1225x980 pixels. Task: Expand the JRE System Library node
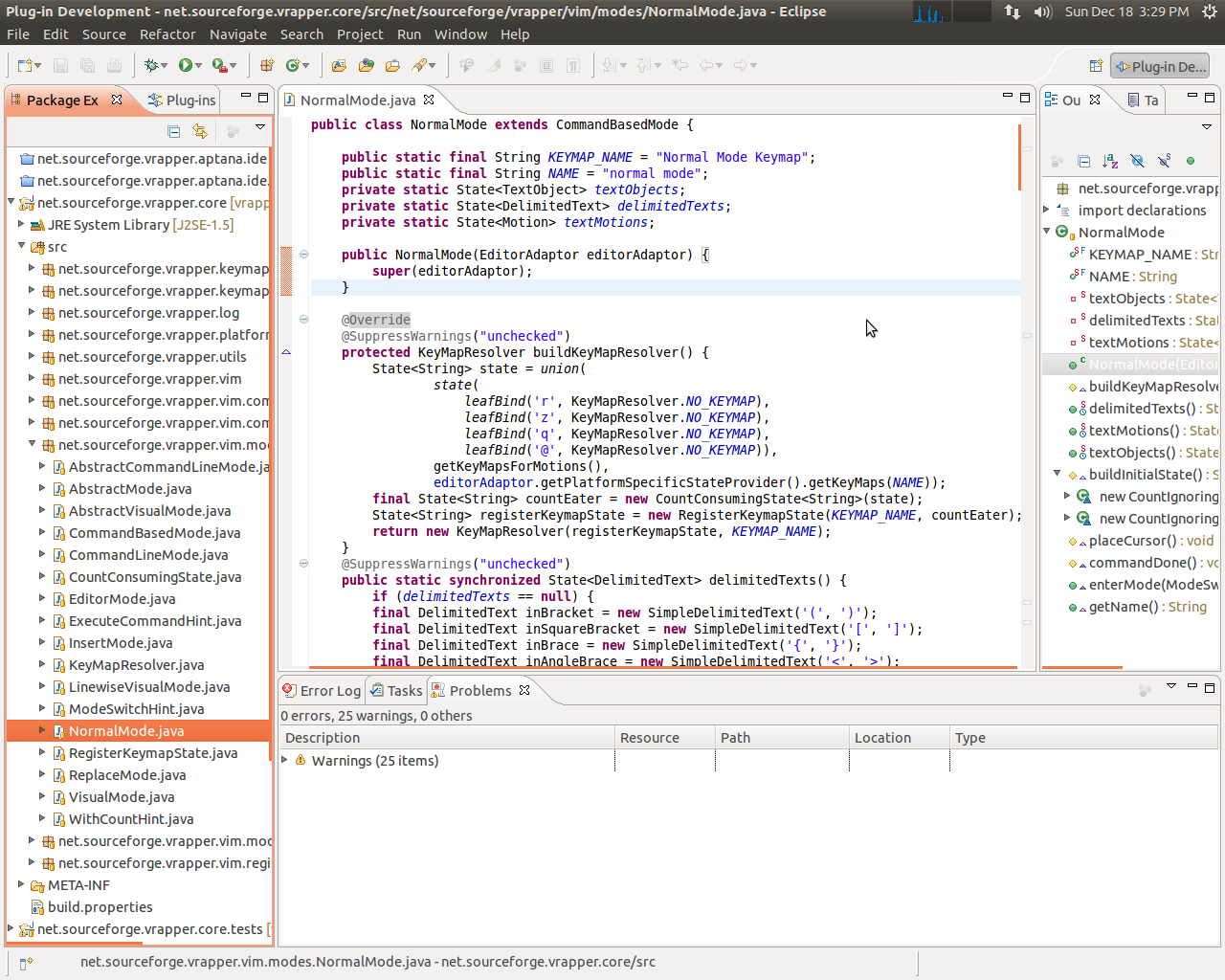[x=21, y=225]
